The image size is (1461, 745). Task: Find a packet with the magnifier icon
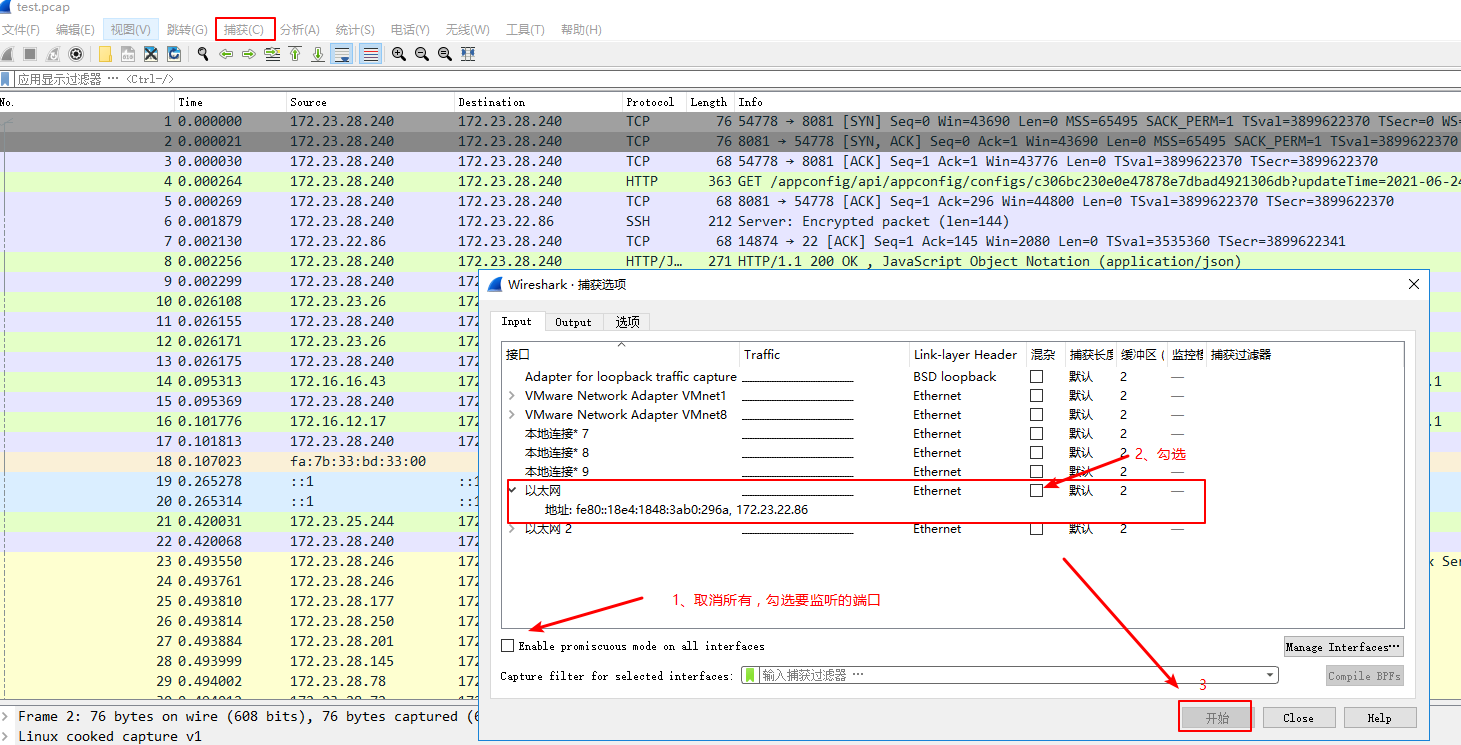coord(203,54)
